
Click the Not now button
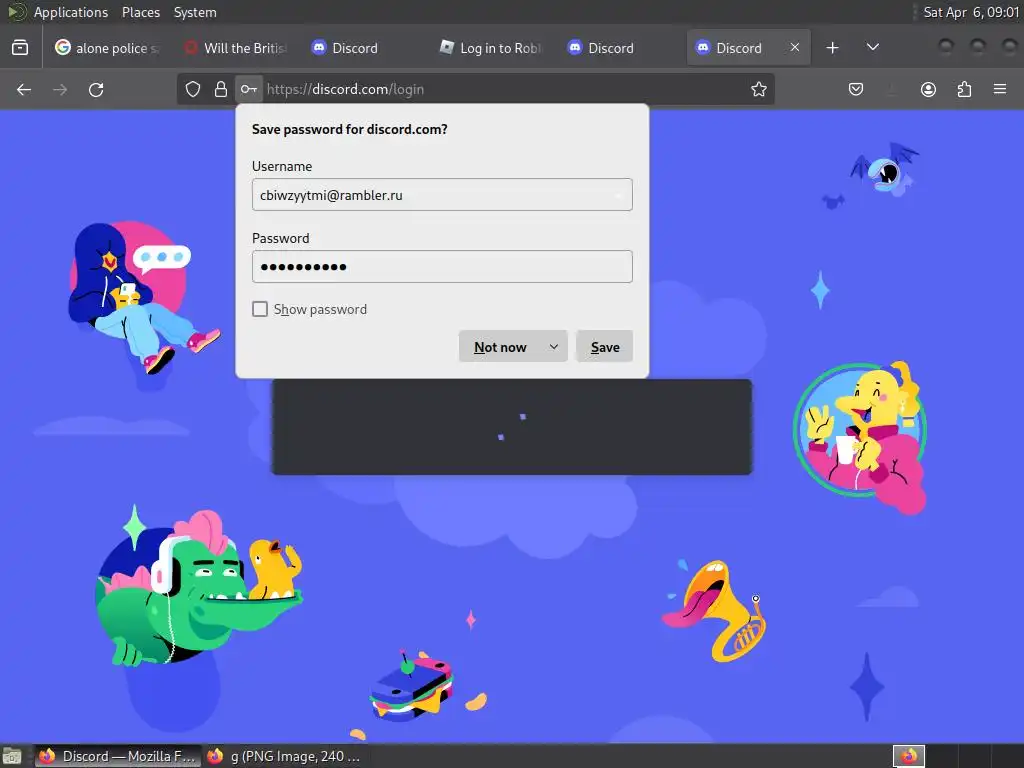click(500, 347)
